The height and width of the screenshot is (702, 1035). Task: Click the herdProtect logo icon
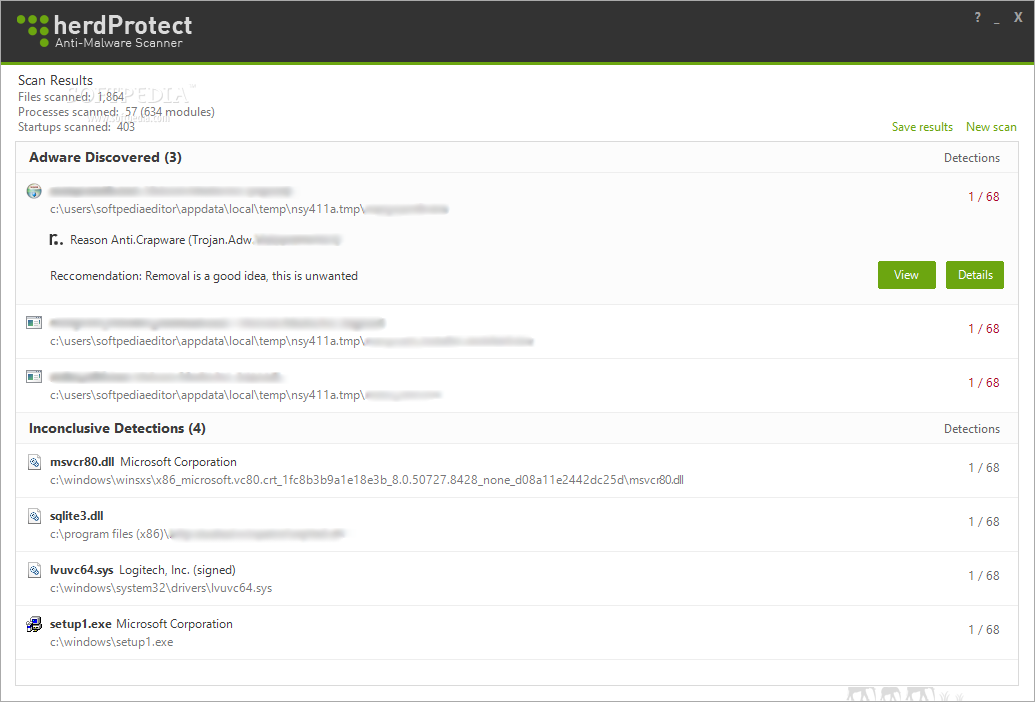33,30
